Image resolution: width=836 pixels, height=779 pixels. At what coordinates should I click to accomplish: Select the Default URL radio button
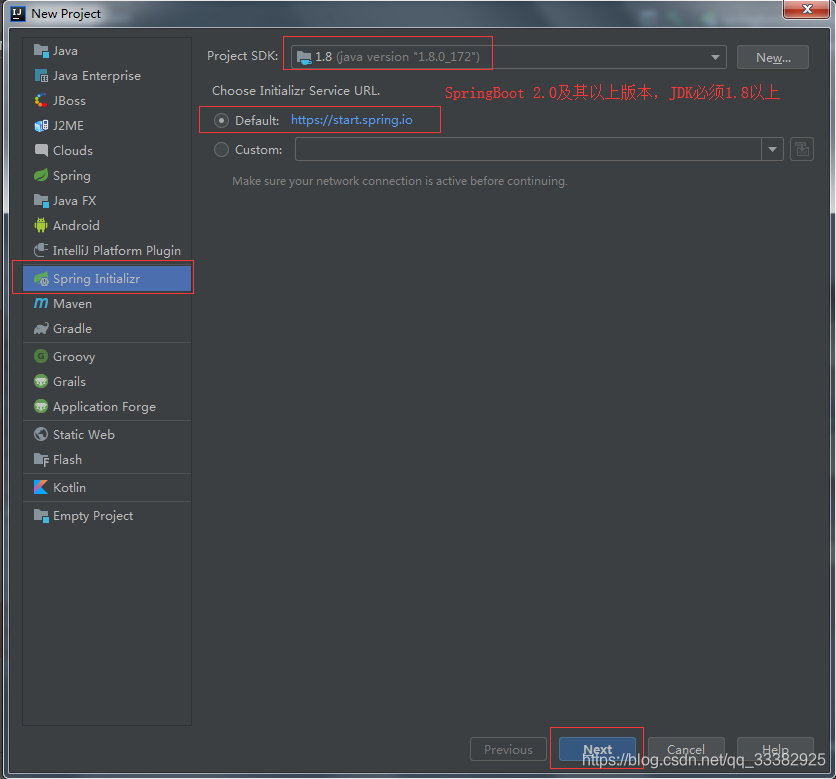(x=221, y=121)
